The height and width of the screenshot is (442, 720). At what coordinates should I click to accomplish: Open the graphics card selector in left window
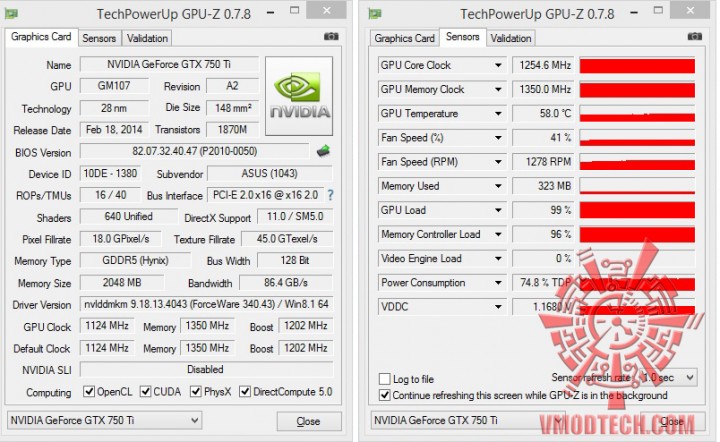point(105,420)
